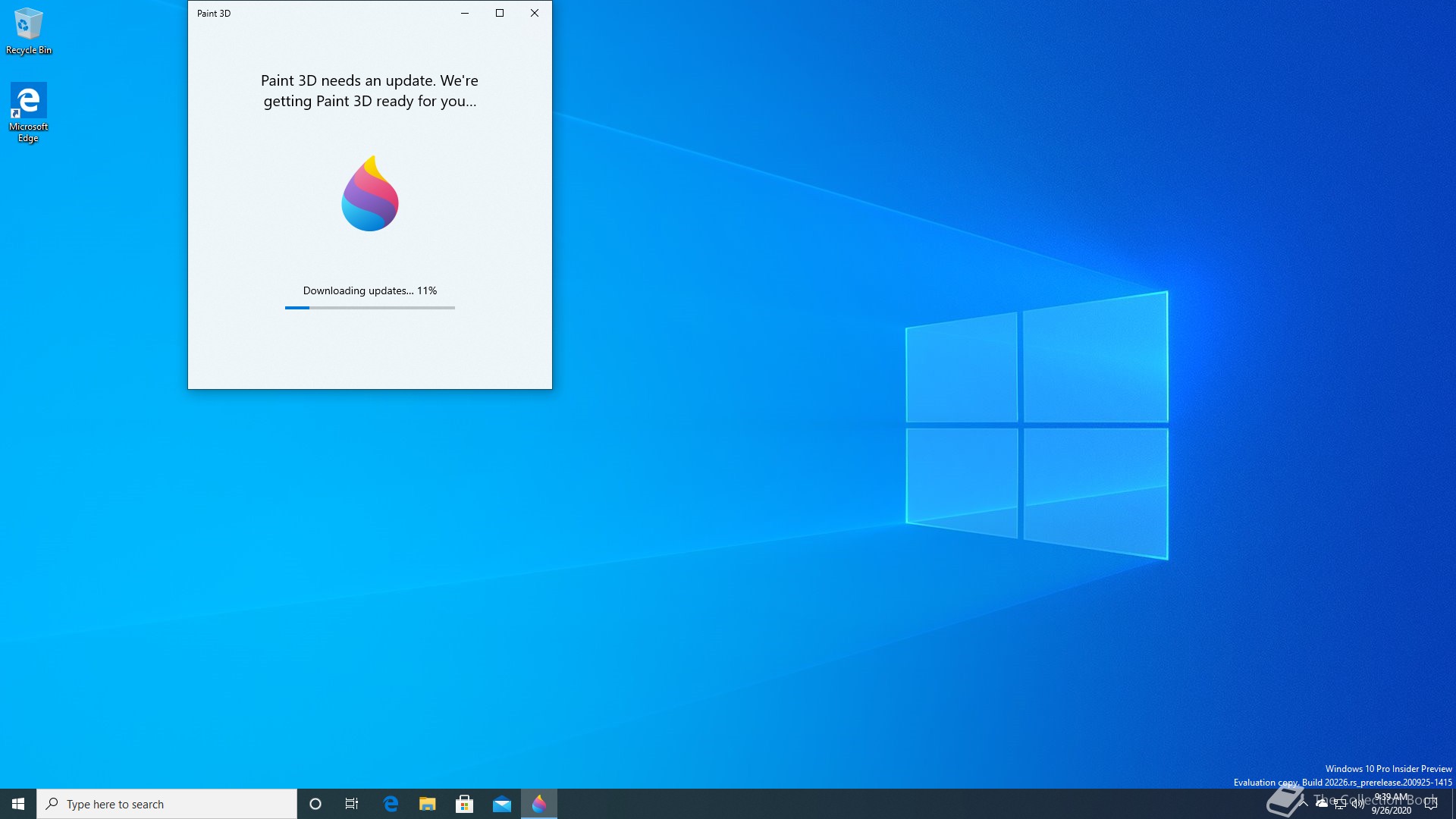Launch Edge from the taskbar
Viewport: 1456px width, 819px height.
click(391, 804)
